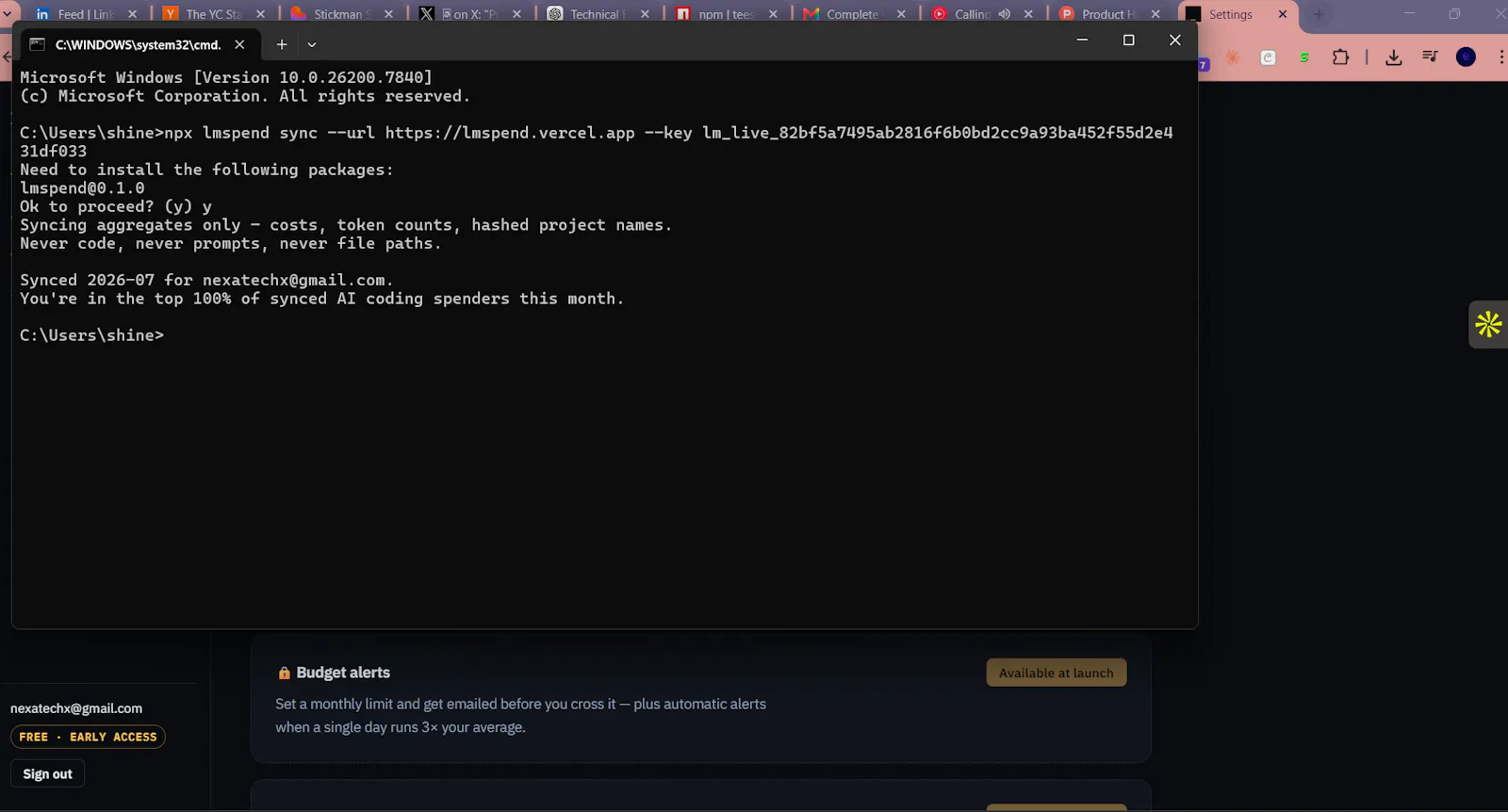Click the Sign out button

coord(47,774)
